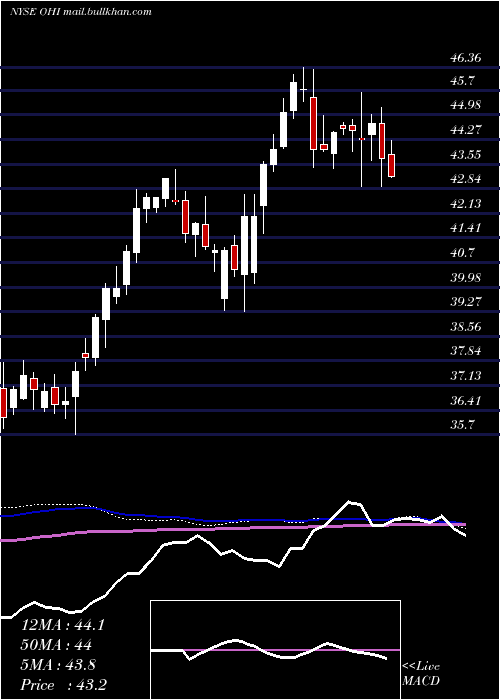Click the Price : 43.2 readout
Screen dimensions: 500x700
click(x=62, y=685)
